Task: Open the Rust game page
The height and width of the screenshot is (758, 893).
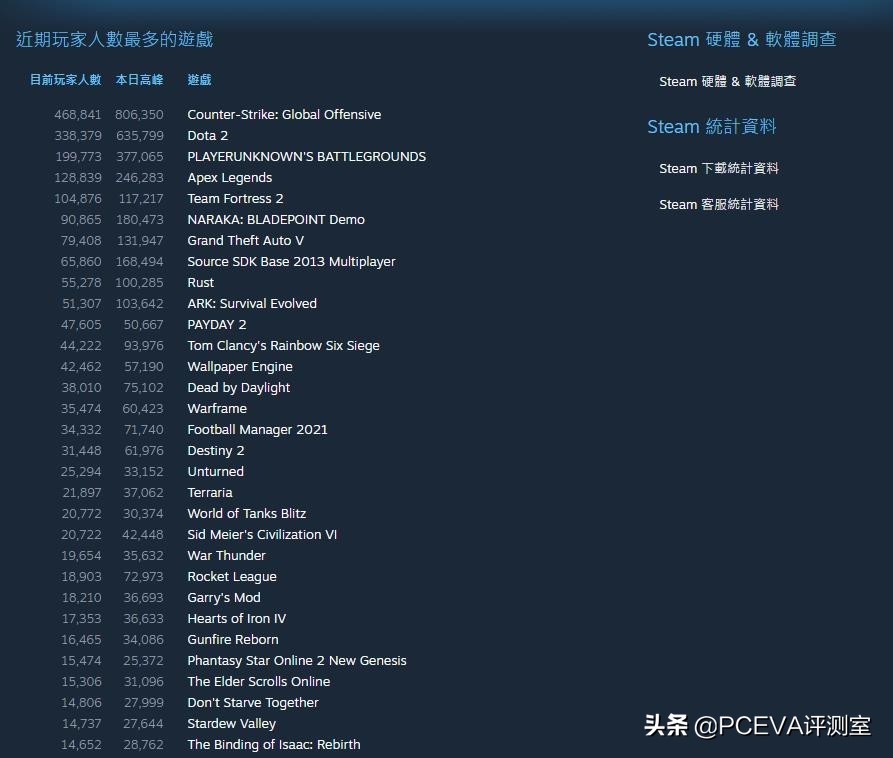Action: click(200, 282)
